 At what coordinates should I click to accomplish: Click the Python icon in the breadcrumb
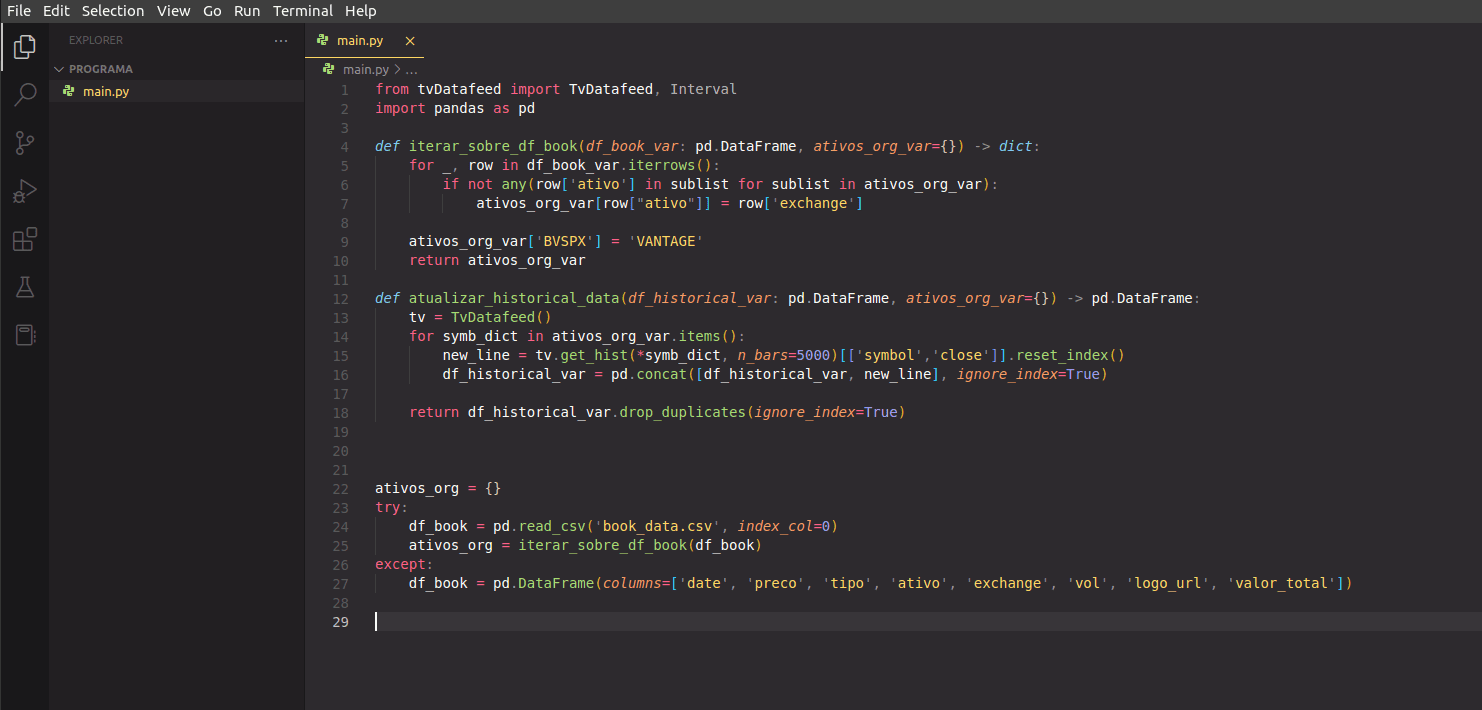tap(330, 69)
